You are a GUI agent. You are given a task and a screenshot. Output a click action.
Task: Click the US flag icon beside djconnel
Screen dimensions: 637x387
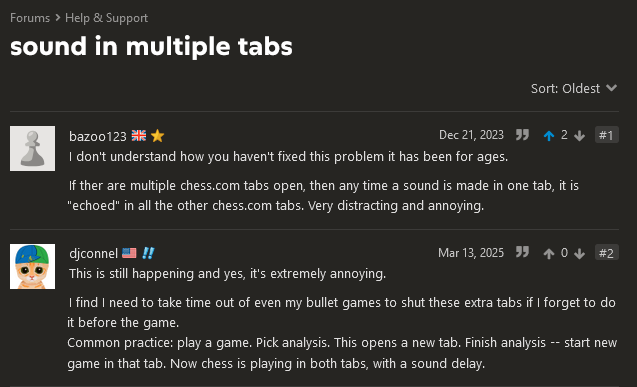click(x=129, y=253)
